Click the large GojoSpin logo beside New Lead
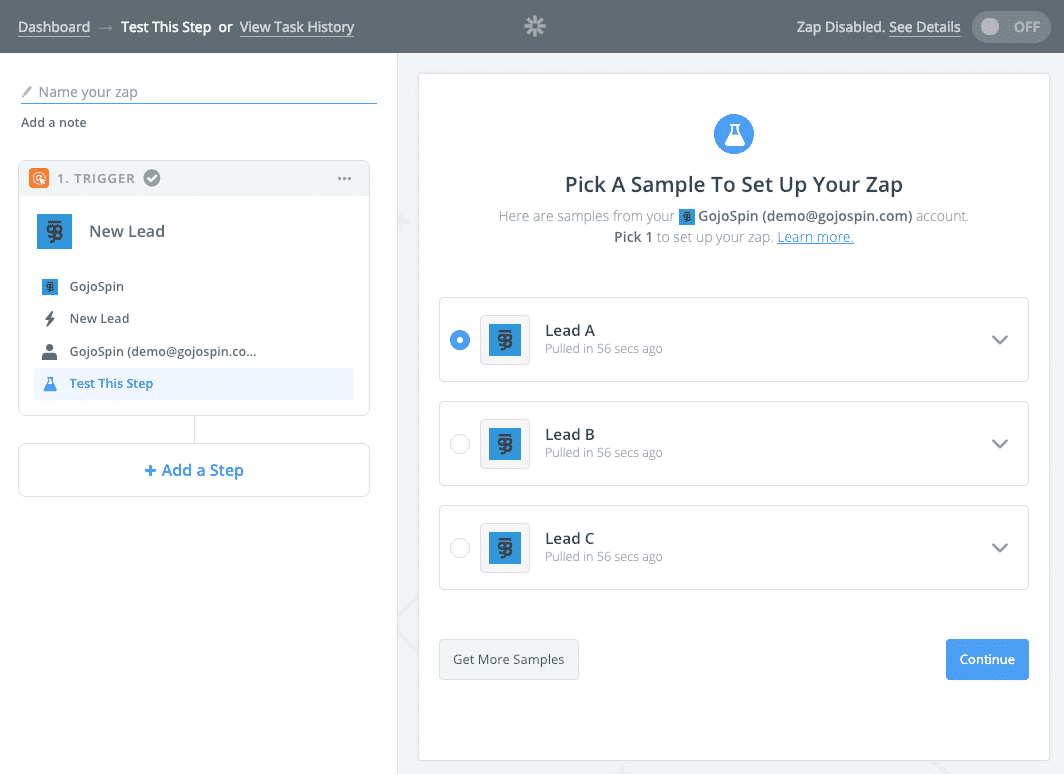 point(54,231)
